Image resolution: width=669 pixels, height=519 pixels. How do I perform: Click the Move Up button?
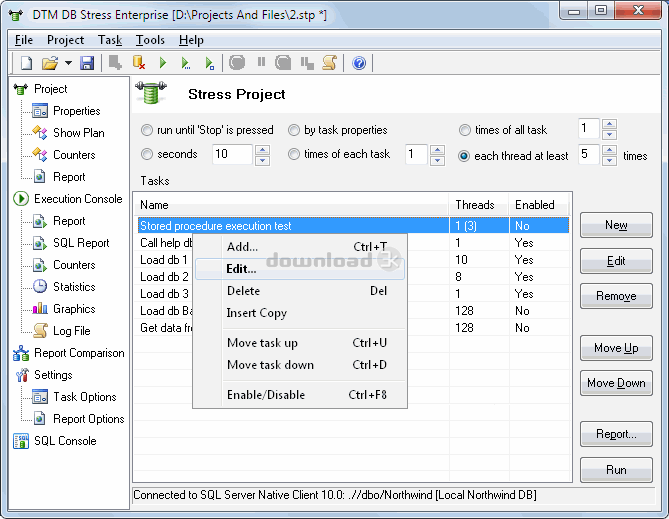615,348
